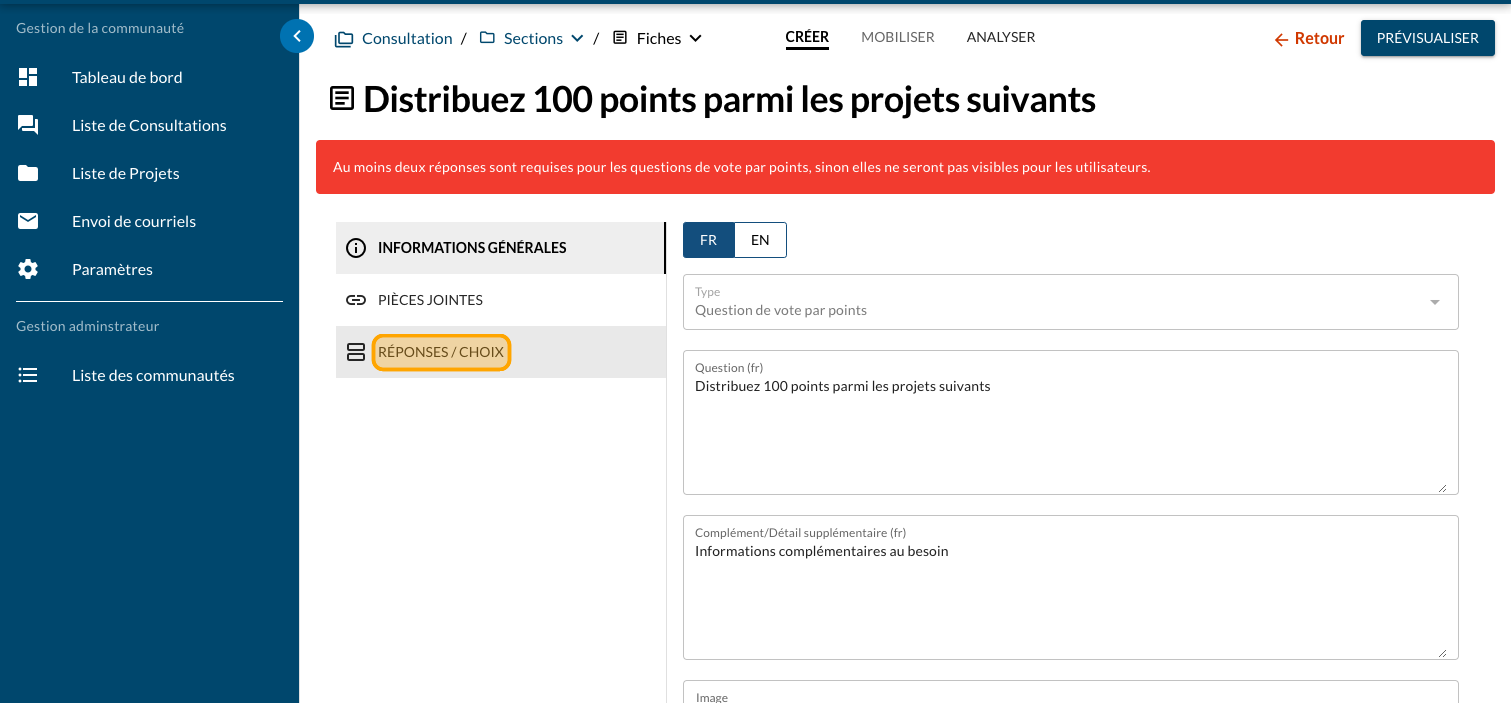Click the Pièces jointes link icon
1511x703 pixels.
[x=355, y=300]
